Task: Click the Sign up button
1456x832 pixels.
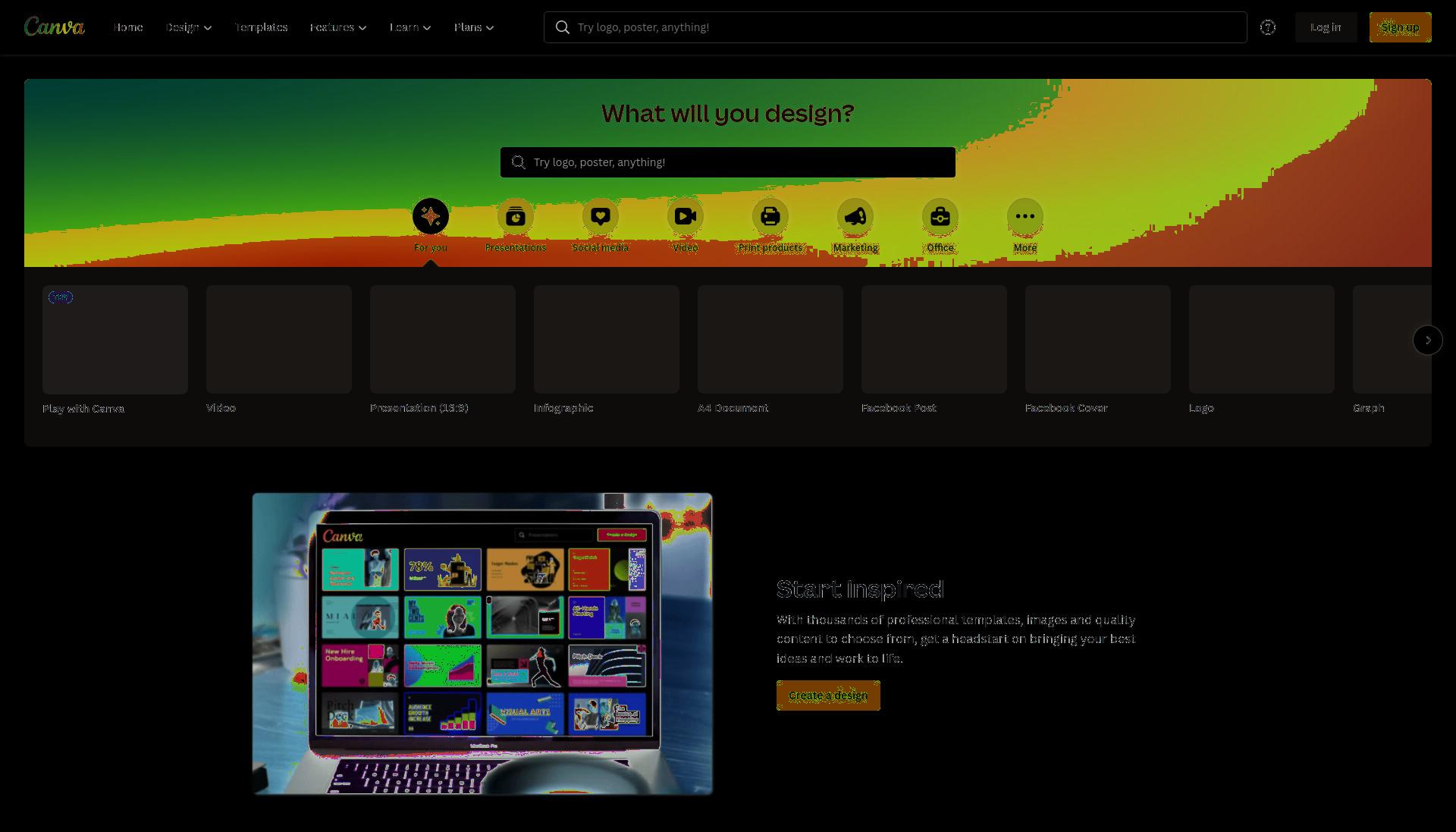Action: [1400, 27]
